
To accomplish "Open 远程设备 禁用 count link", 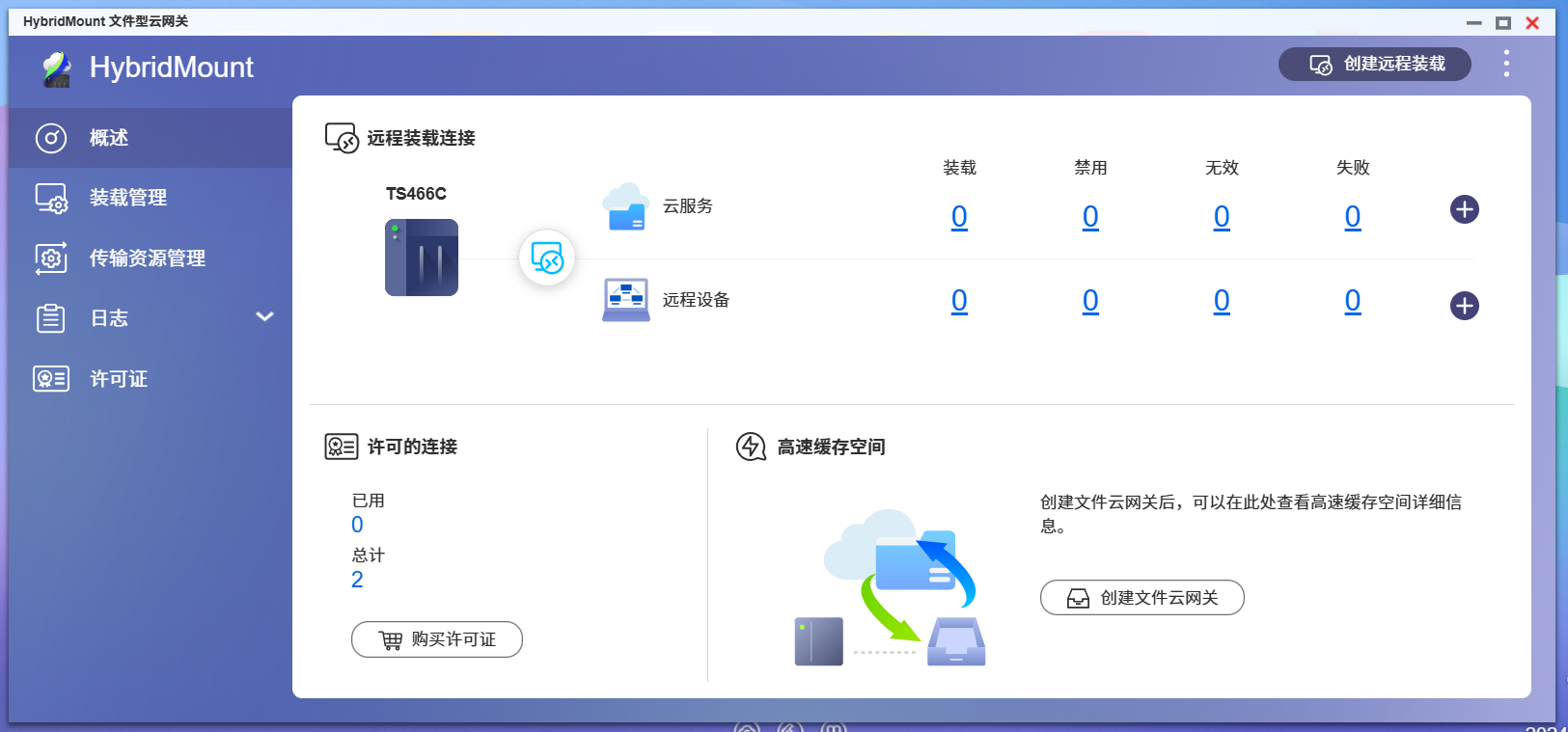I will click(1090, 301).
